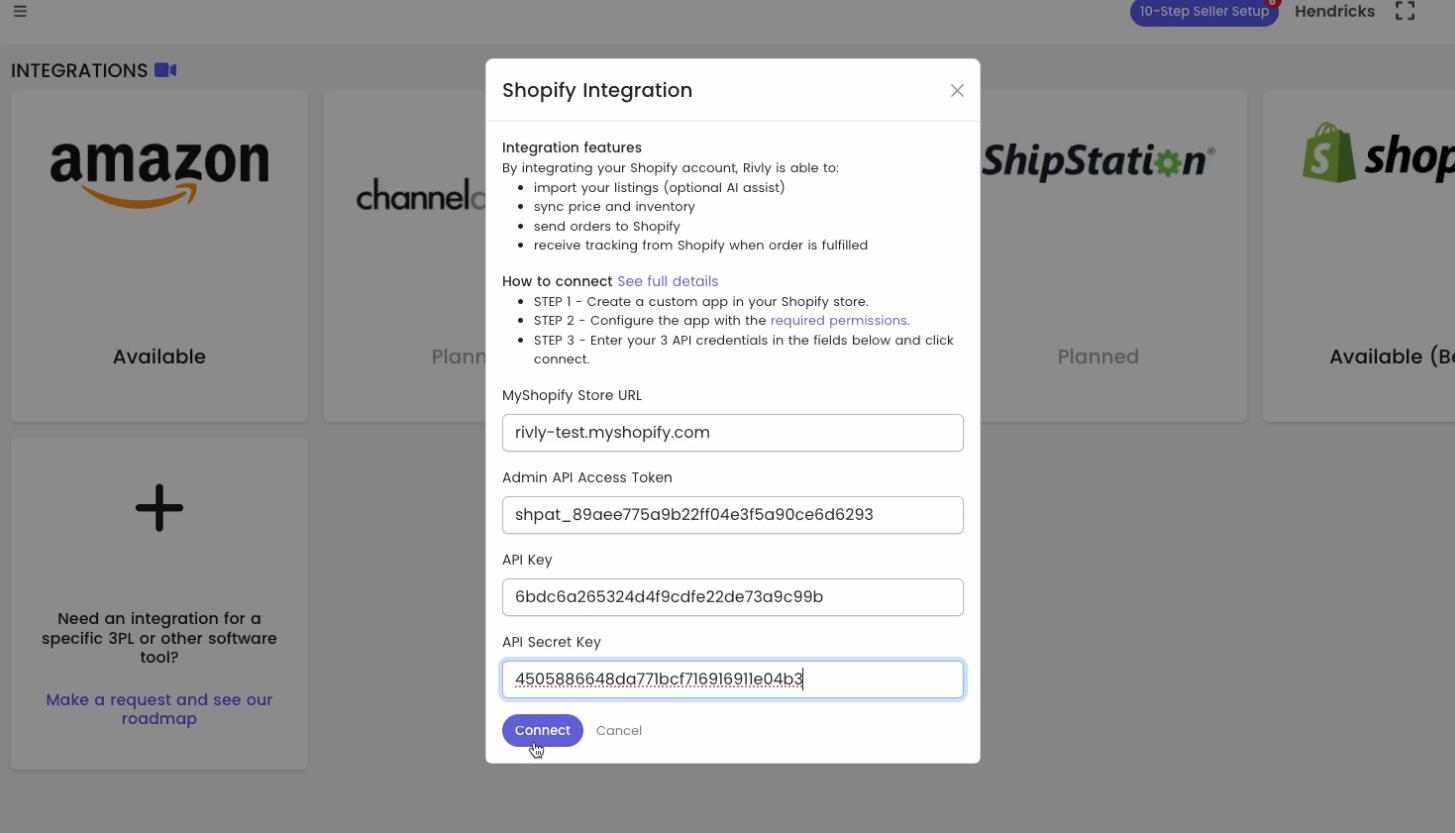The width and height of the screenshot is (1455, 833).
Task: Open the Hendricks account menu
Action: 1334,12
